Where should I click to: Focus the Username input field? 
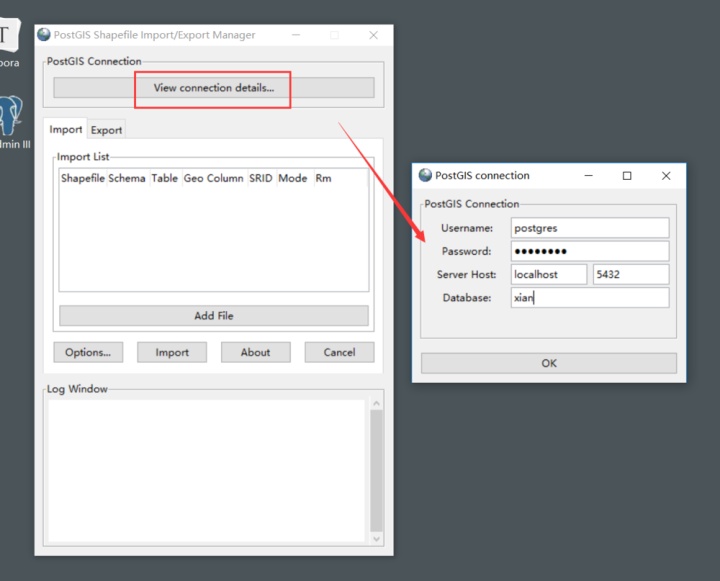(x=590, y=228)
